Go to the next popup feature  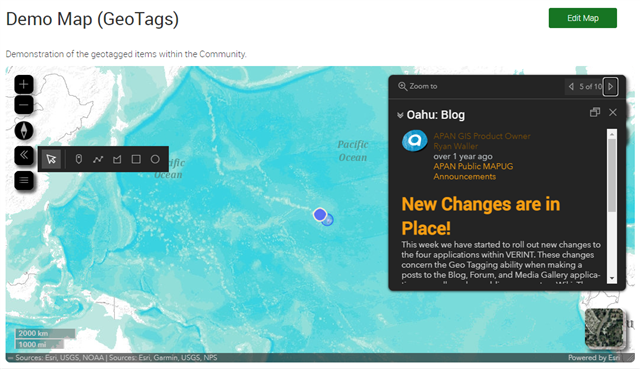(611, 86)
